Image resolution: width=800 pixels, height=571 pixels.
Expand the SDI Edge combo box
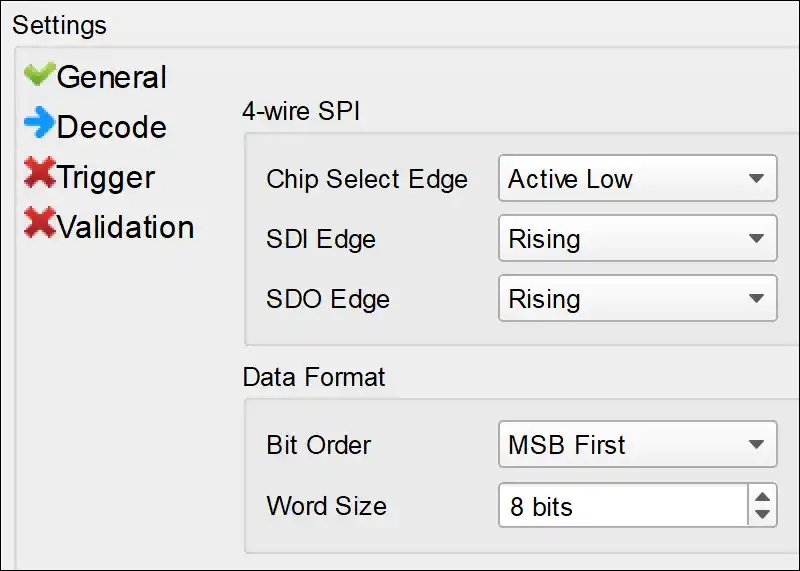tap(637, 240)
